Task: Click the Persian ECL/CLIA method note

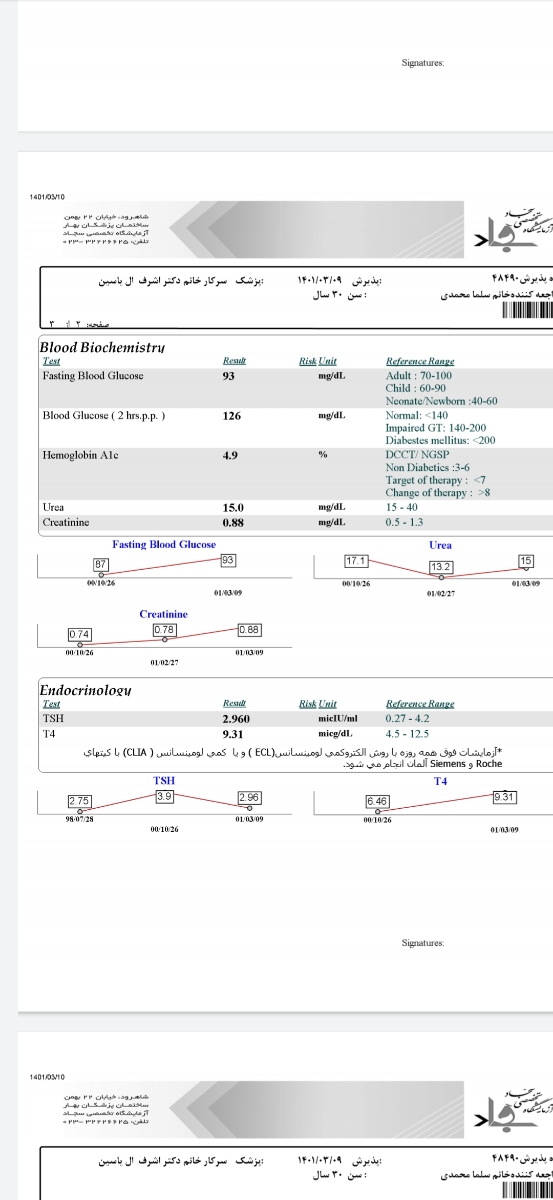Action: [x=296, y=756]
